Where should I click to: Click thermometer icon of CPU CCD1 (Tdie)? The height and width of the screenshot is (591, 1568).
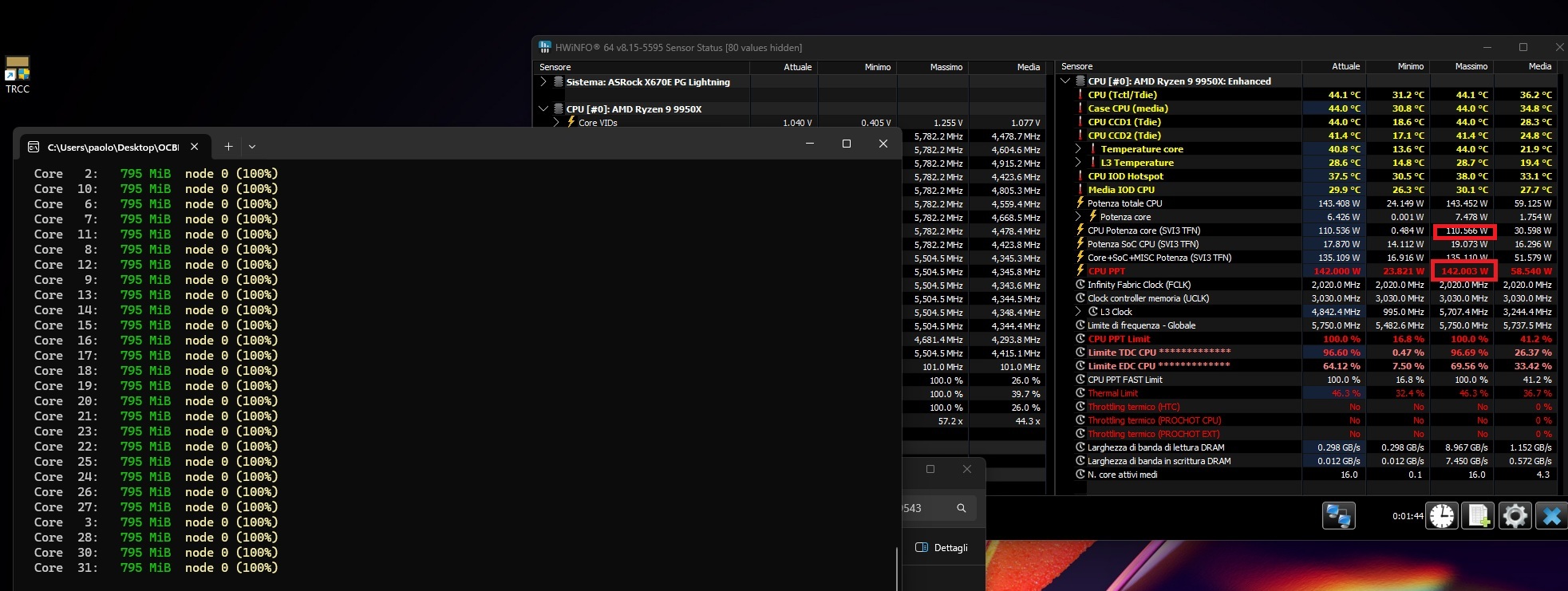[x=1080, y=122]
